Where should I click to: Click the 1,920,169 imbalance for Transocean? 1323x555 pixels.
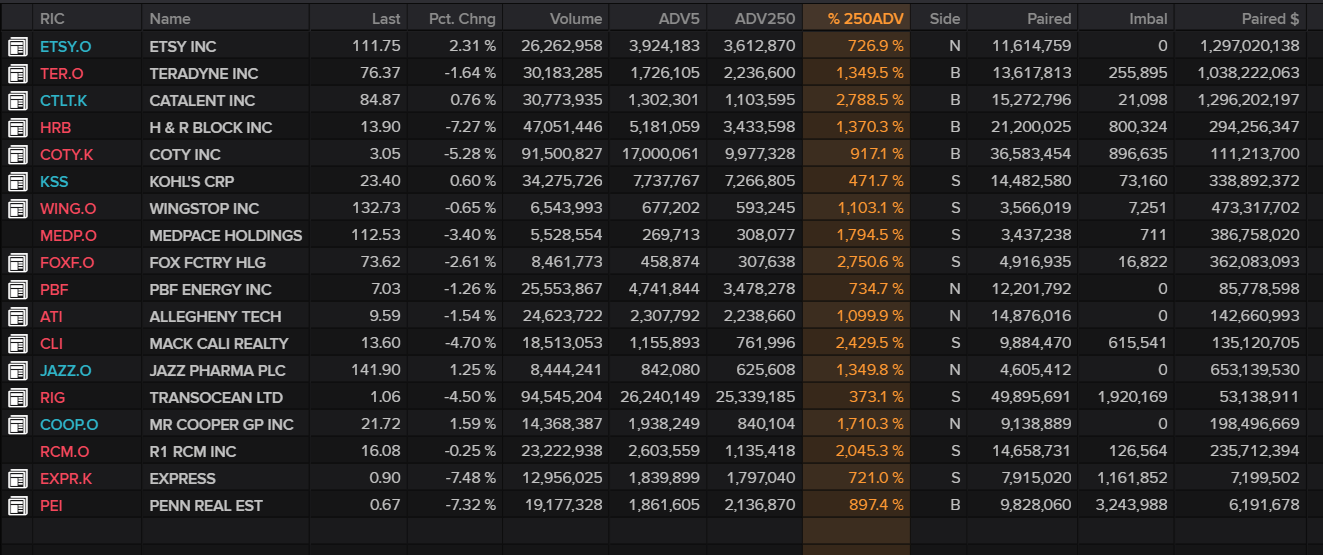coord(1133,397)
